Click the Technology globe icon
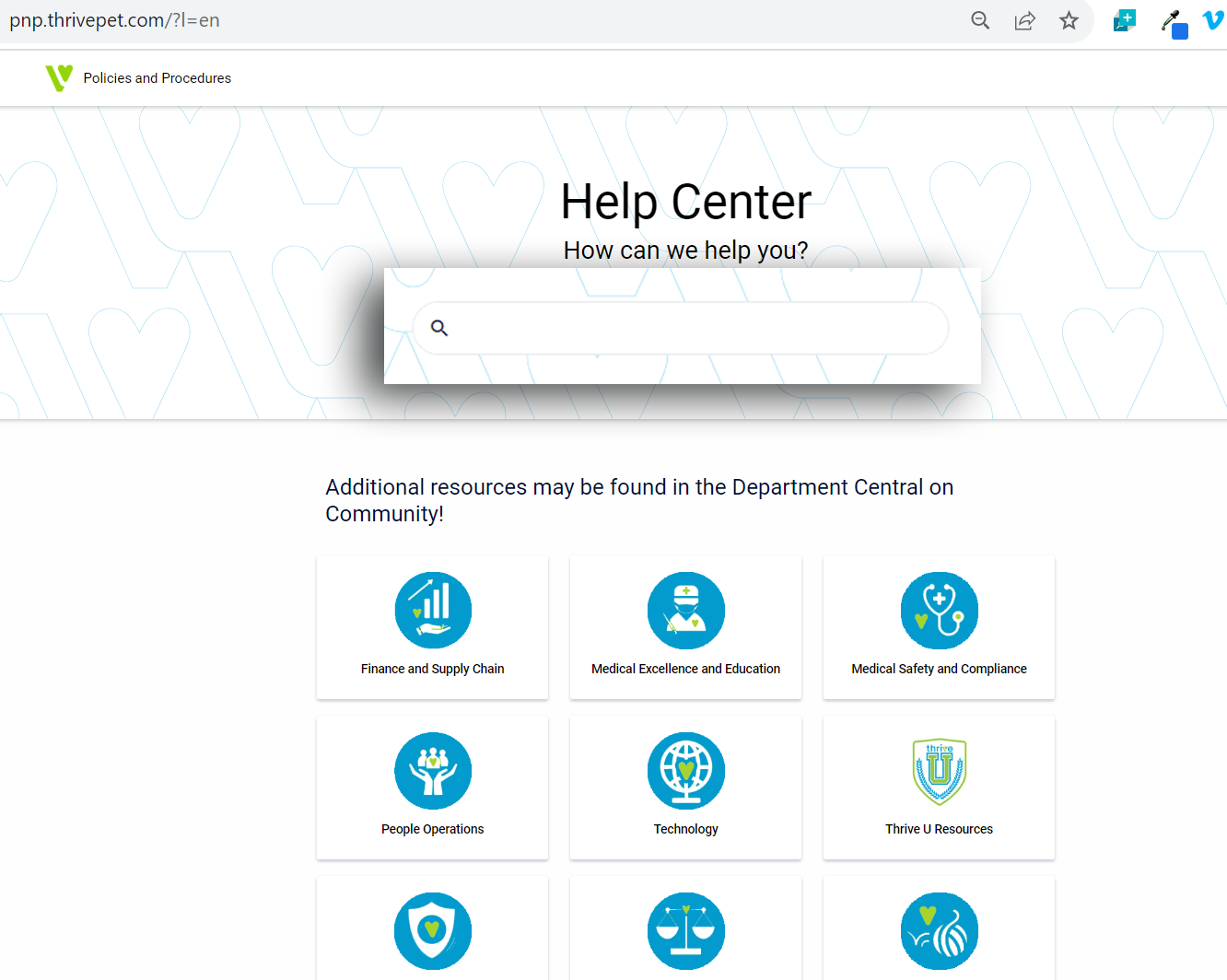 pyautogui.click(x=685, y=771)
